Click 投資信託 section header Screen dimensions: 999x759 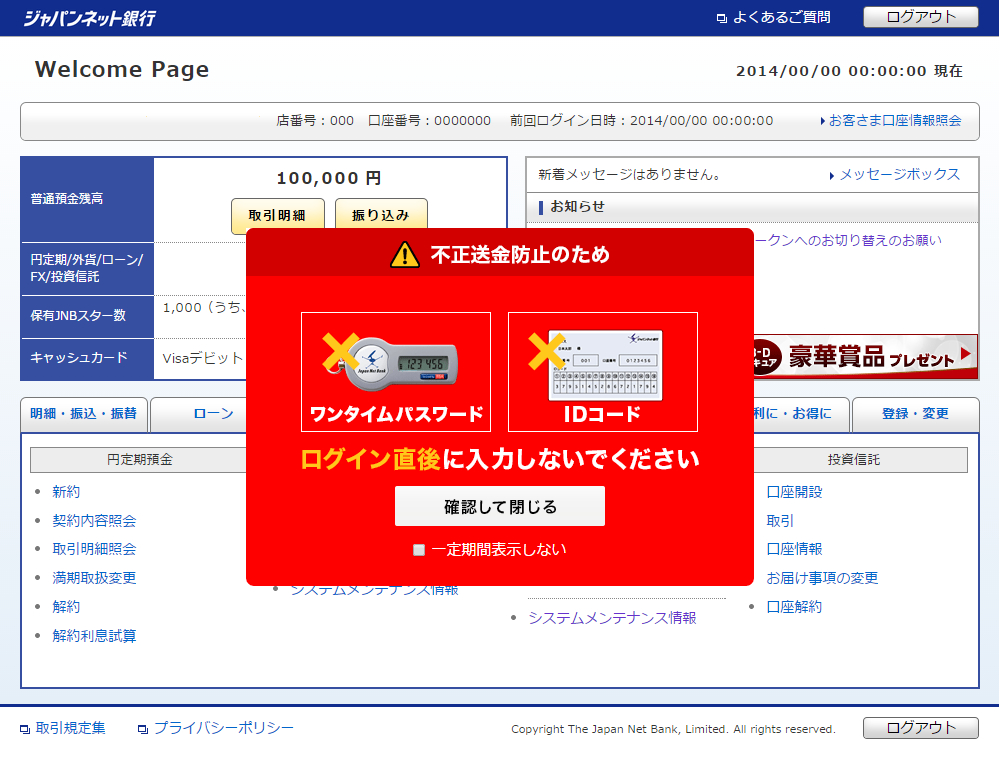860,459
